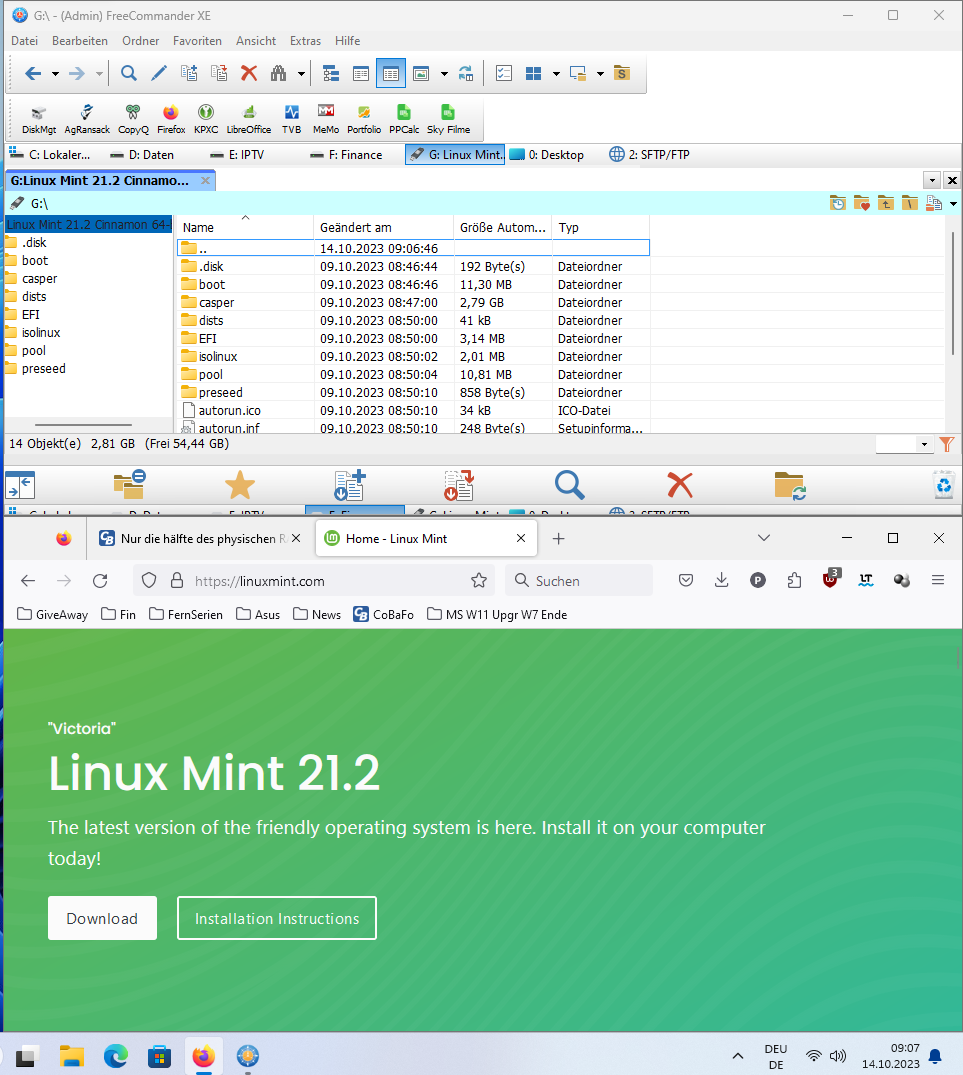Click the Back arrow in FreeCommander toolbar
The width and height of the screenshot is (963, 1075).
33,73
